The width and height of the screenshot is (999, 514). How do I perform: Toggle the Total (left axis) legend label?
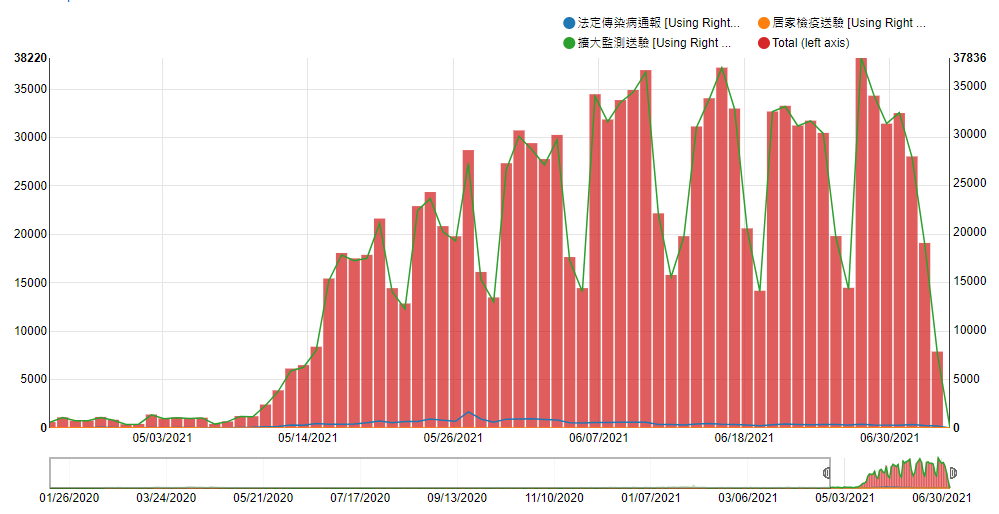tap(810, 43)
